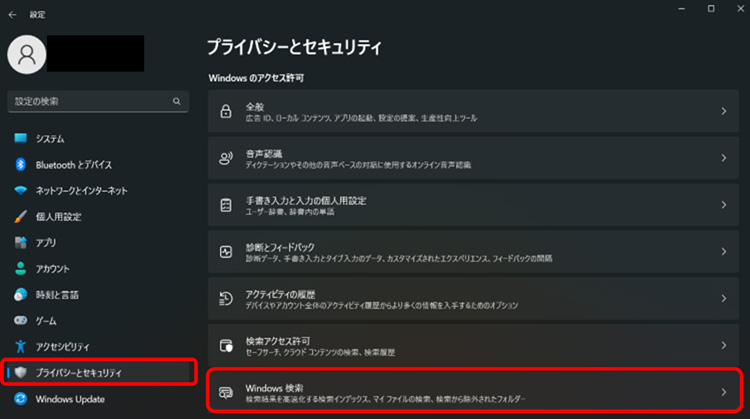Expand 音声認識 using its chevron
The image size is (750, 419).
click(724, 158)
